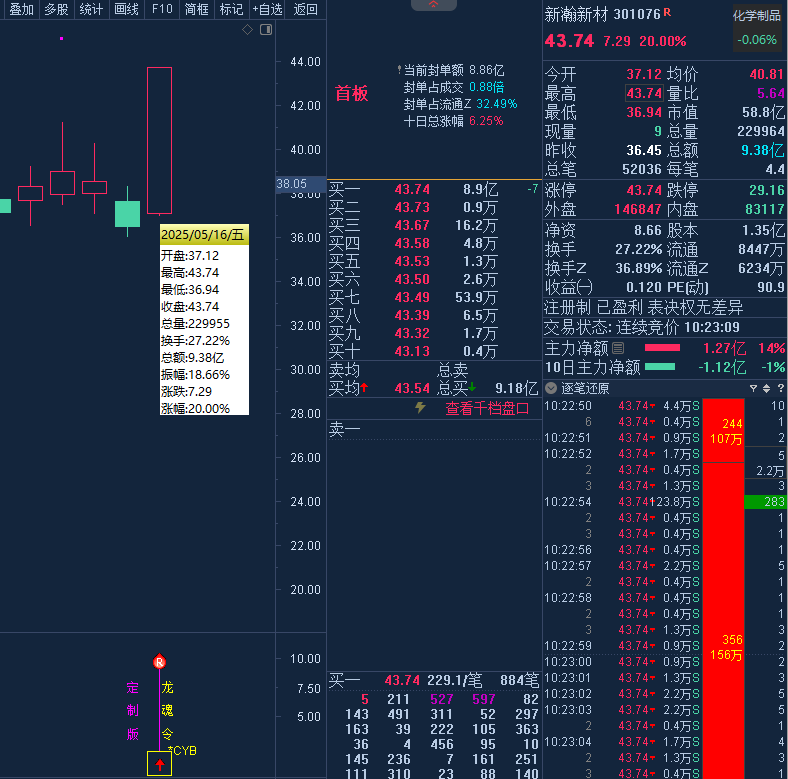The height and width of the screenshot is (779, 788).
Task: Click the 总买 value 9.18亿
Action: (516, 388)
